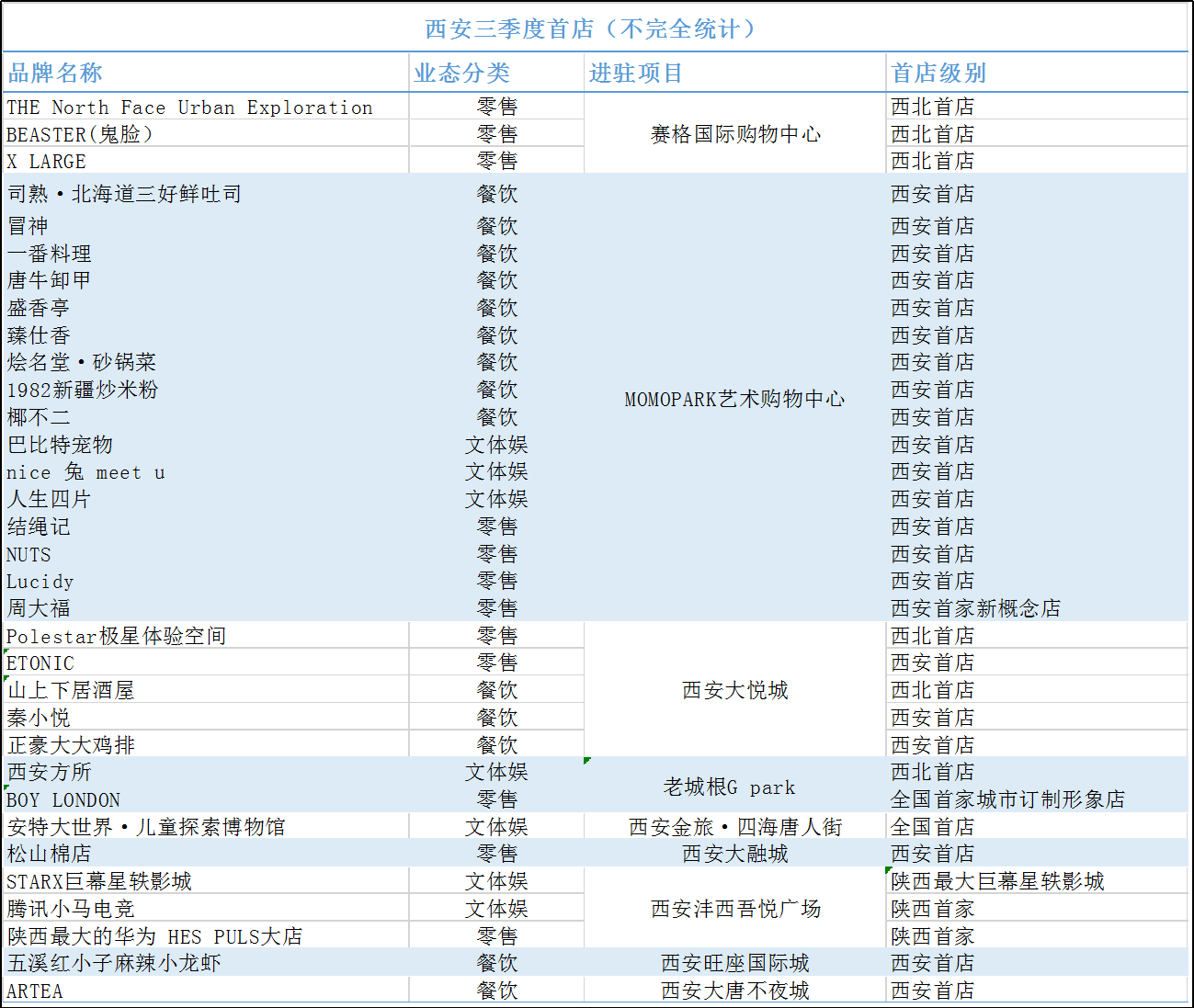Click the 品牌名称 column header
Viewport: 1194px width, 1008px height.
(206, 73)
